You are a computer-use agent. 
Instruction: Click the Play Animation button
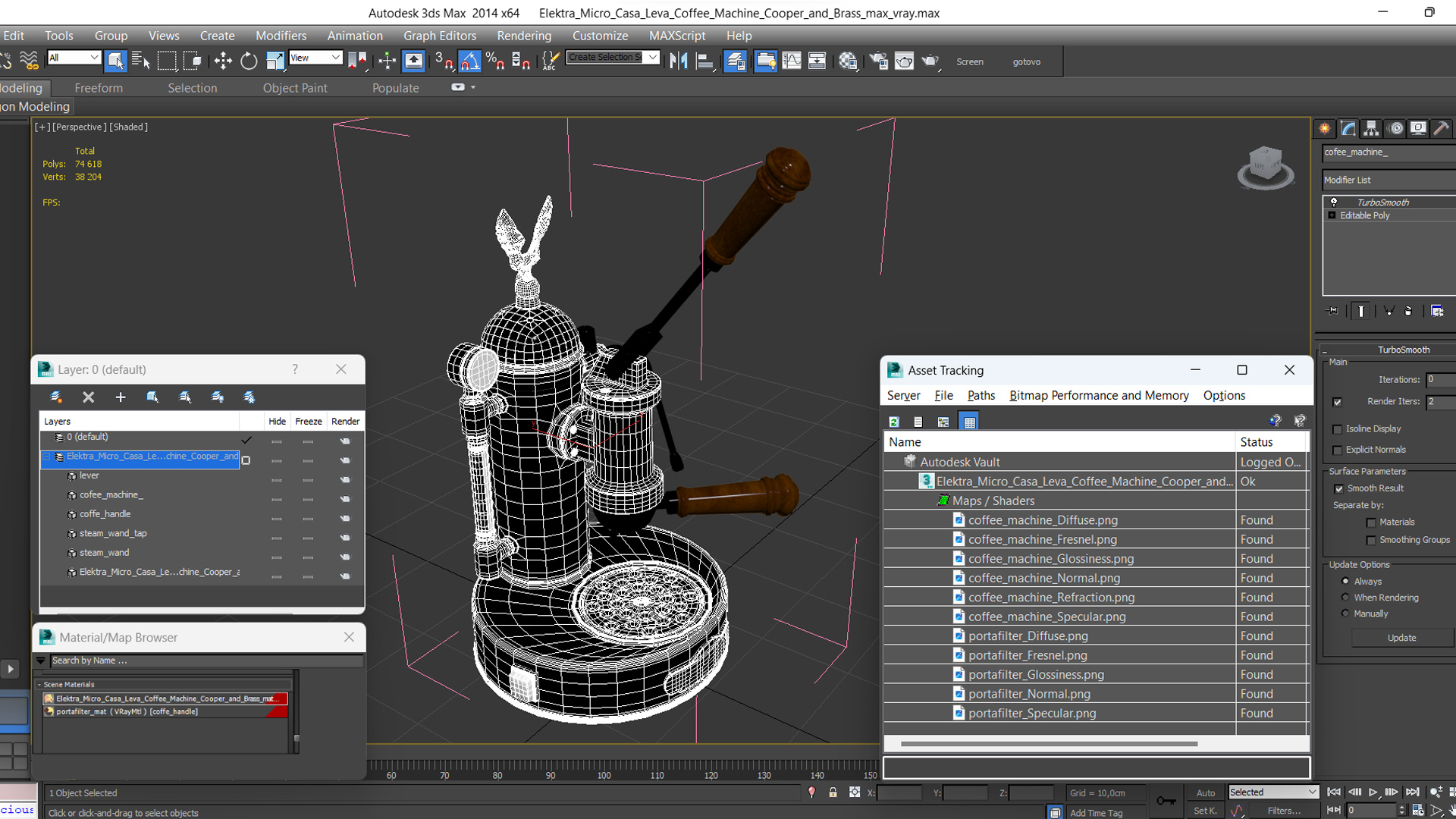coord(1373,792)
